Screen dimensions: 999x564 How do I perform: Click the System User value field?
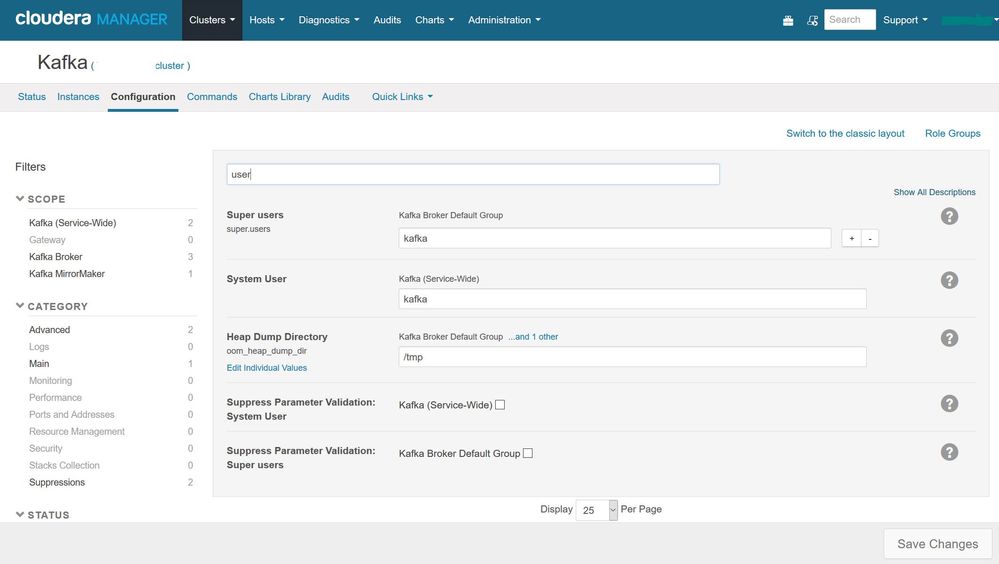(633, 299)
